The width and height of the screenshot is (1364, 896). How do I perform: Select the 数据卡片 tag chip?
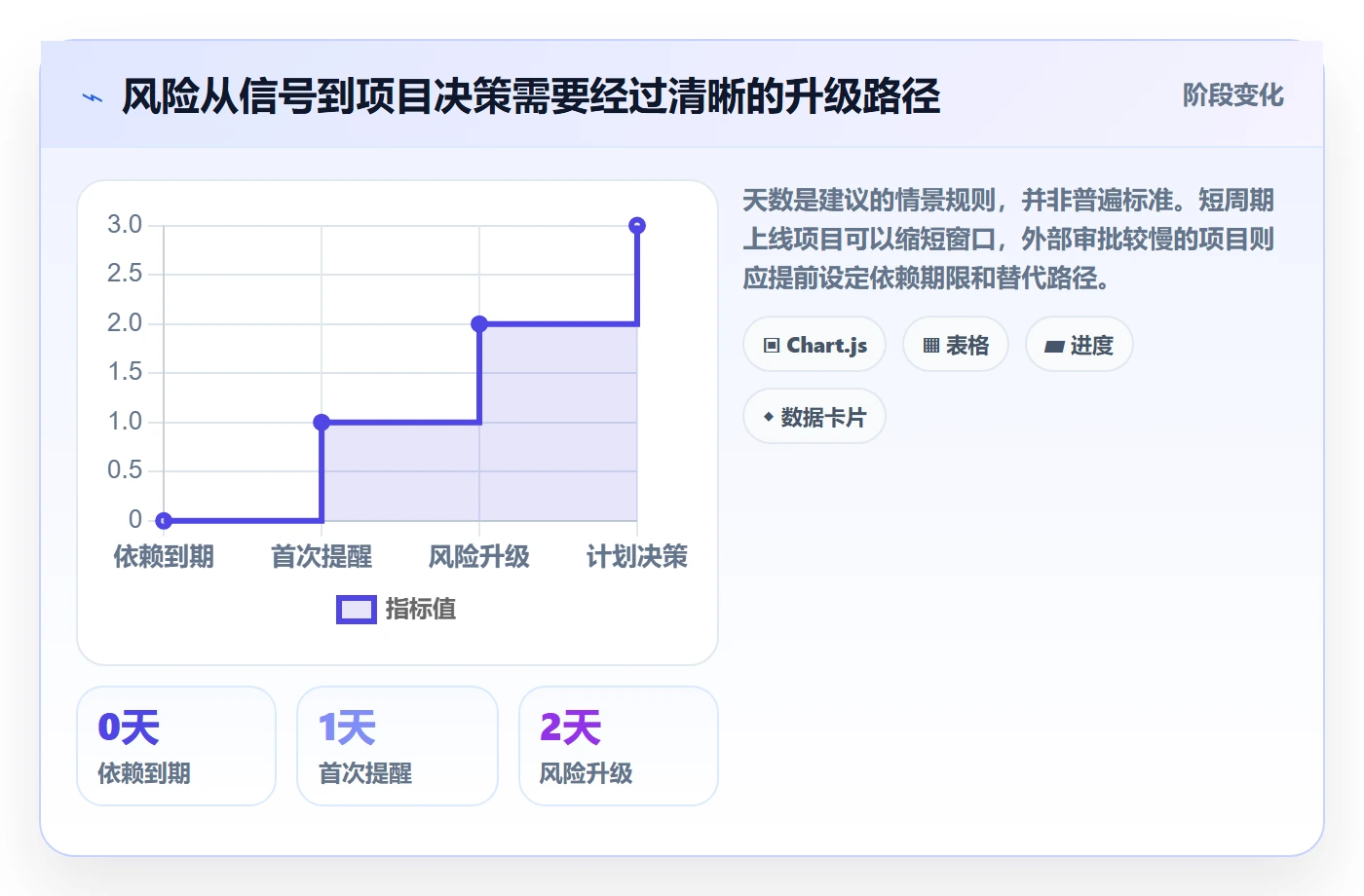click(815, 417)
